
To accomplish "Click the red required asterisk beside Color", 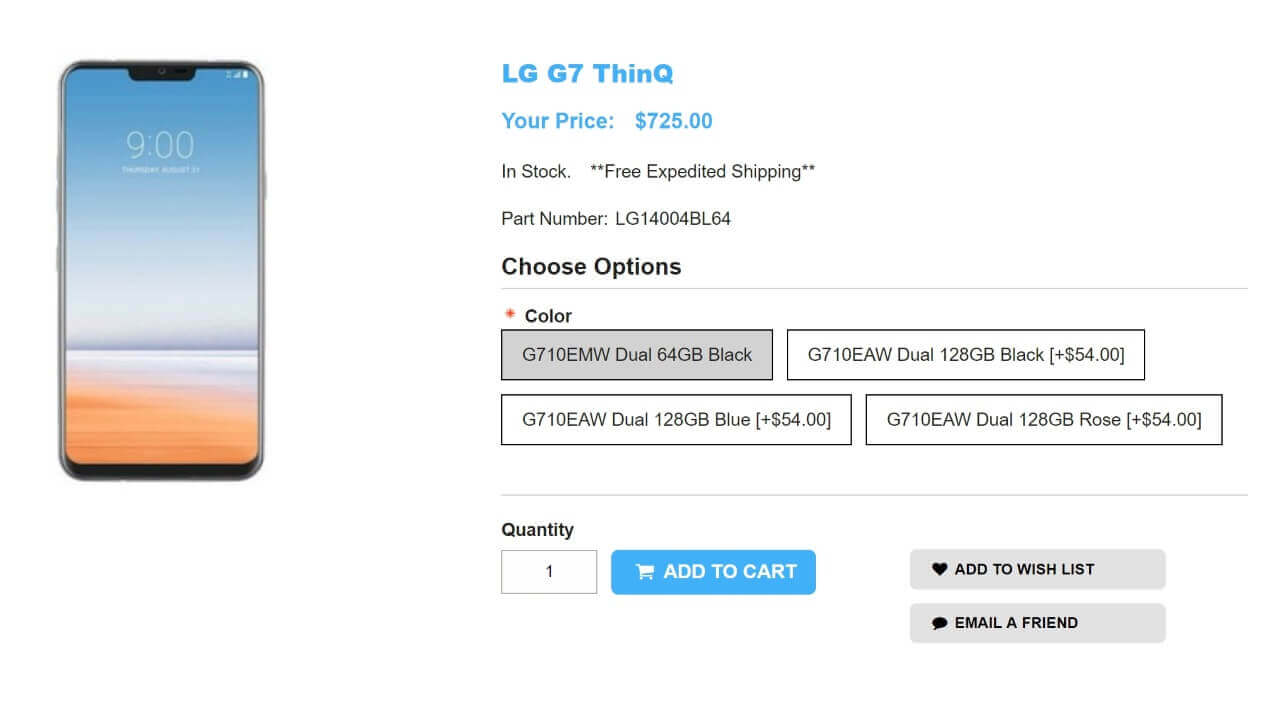I will [510, 315].
